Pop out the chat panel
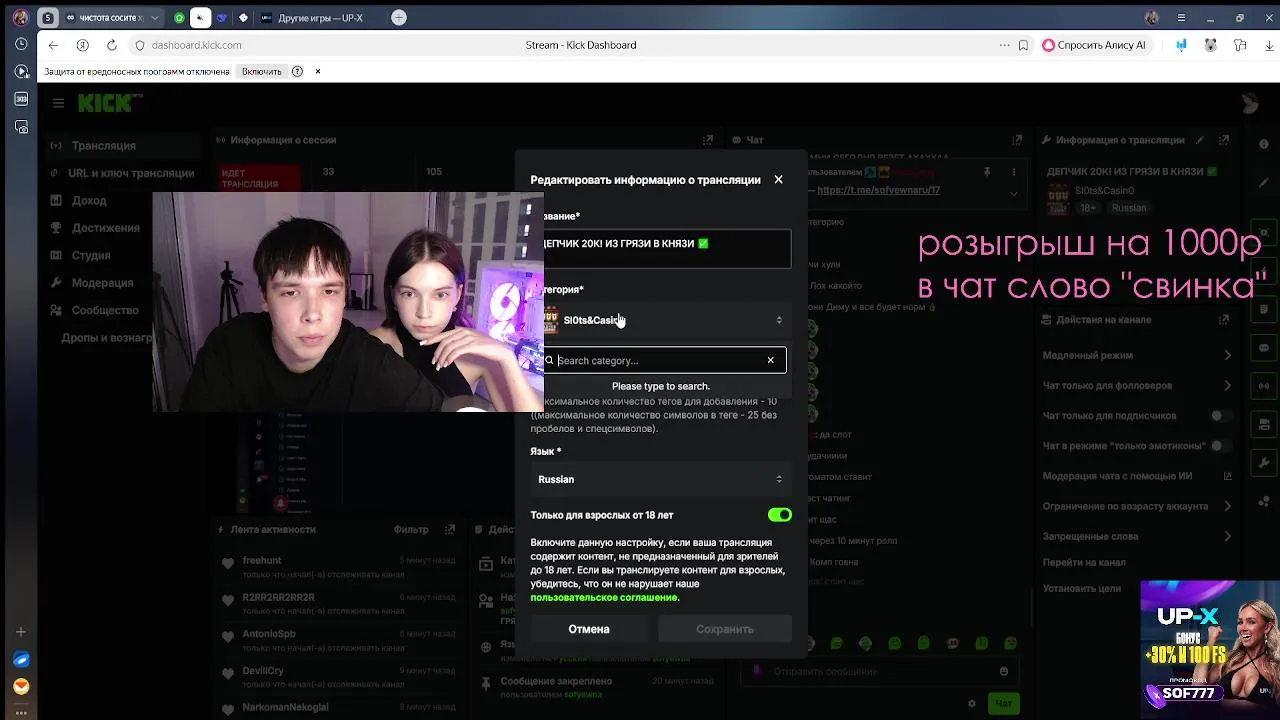 tap(1016, 140)
